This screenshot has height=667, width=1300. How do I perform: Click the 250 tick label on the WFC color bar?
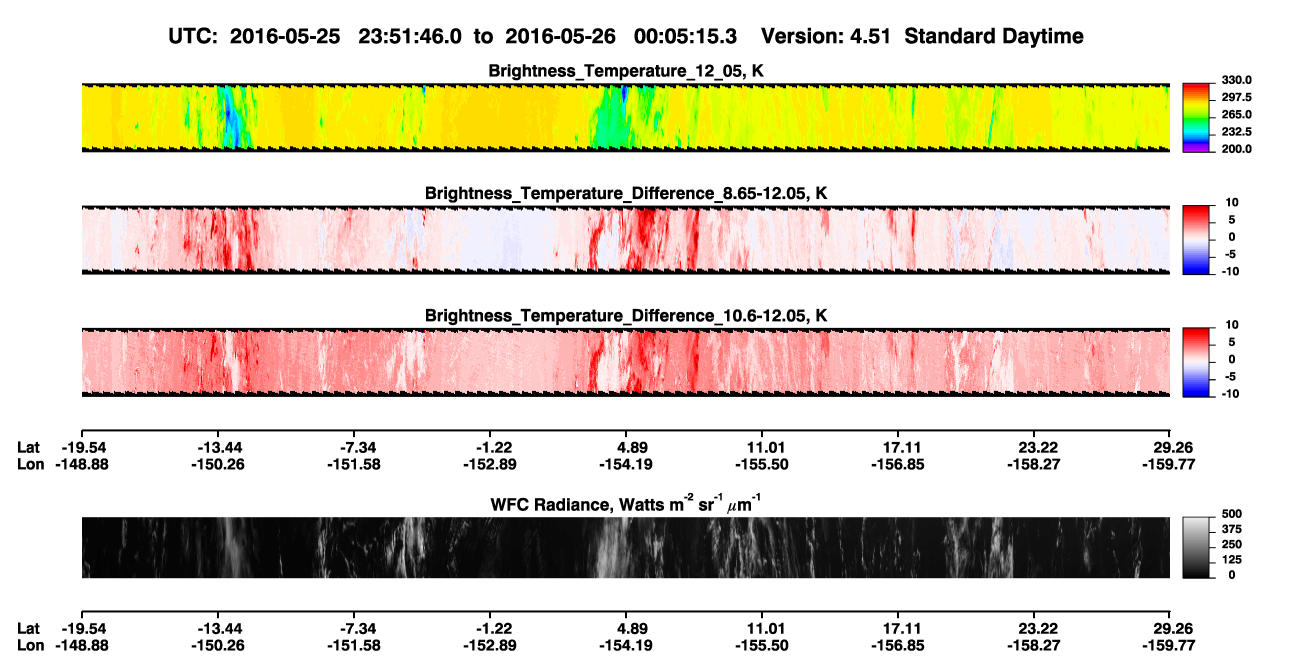pos(1232,543)
